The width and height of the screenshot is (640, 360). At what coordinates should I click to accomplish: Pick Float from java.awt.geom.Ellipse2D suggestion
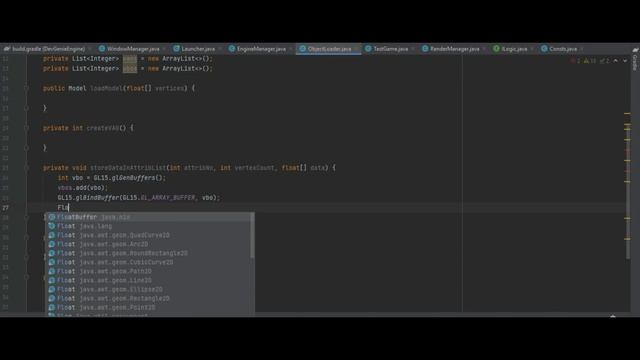click(149, 289)
